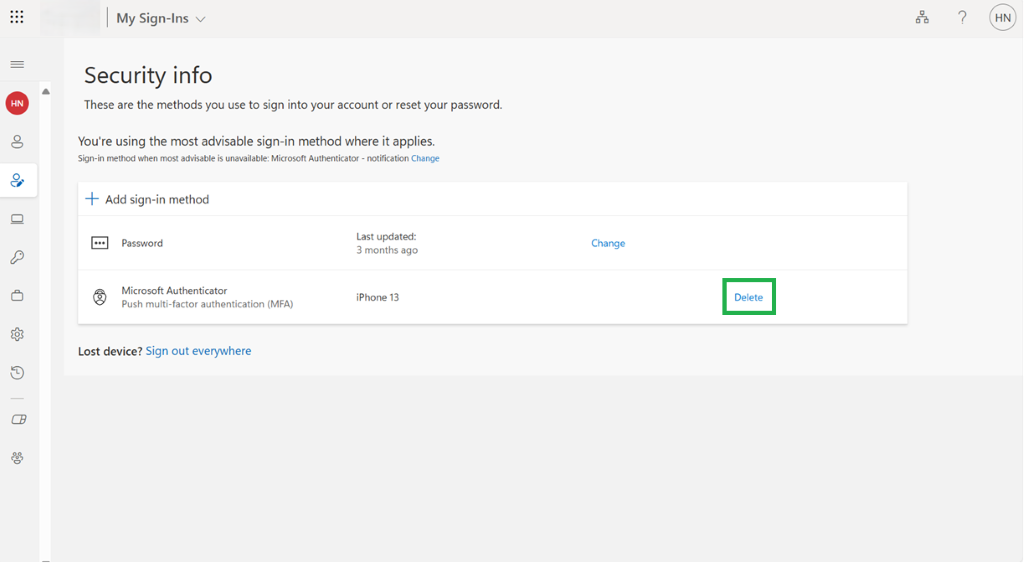Collapse the sidebar hamburger menu
Image resolution: width=1024 pixels, height=563 pixels.
(18, 64)
